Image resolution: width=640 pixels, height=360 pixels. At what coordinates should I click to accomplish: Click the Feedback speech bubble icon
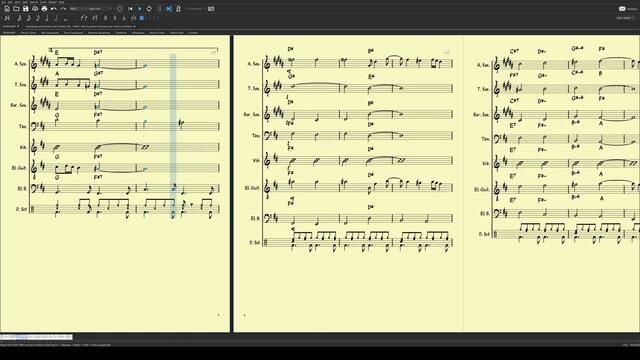tap(622, 9)
